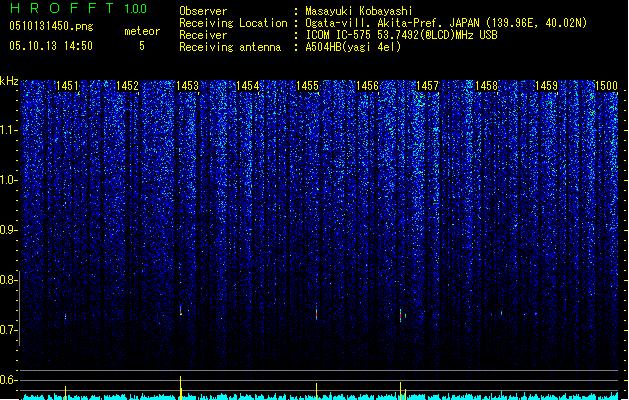
Task: Click the 1500 time marker
Action: pyautogui.click(x=606, y=86)
